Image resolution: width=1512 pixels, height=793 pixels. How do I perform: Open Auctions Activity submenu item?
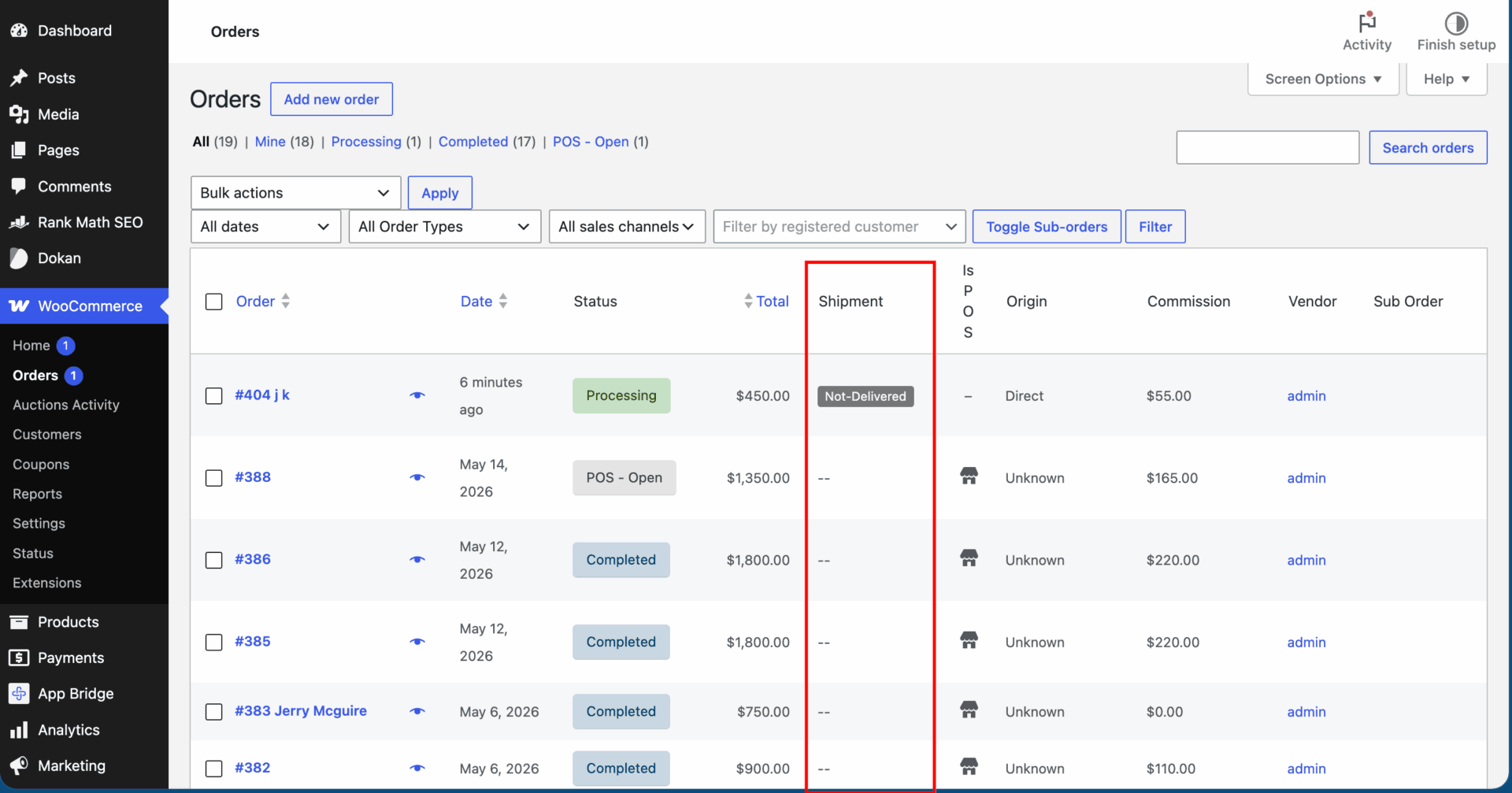(x=66, y=405)
